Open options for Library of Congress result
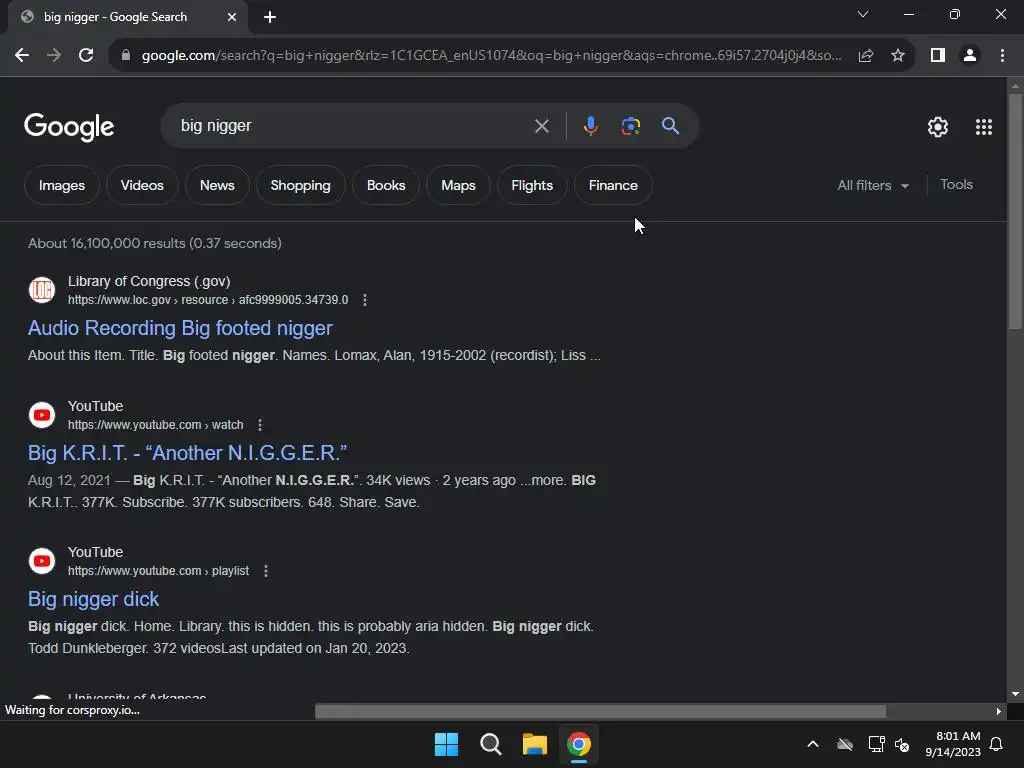 (364, 300)
